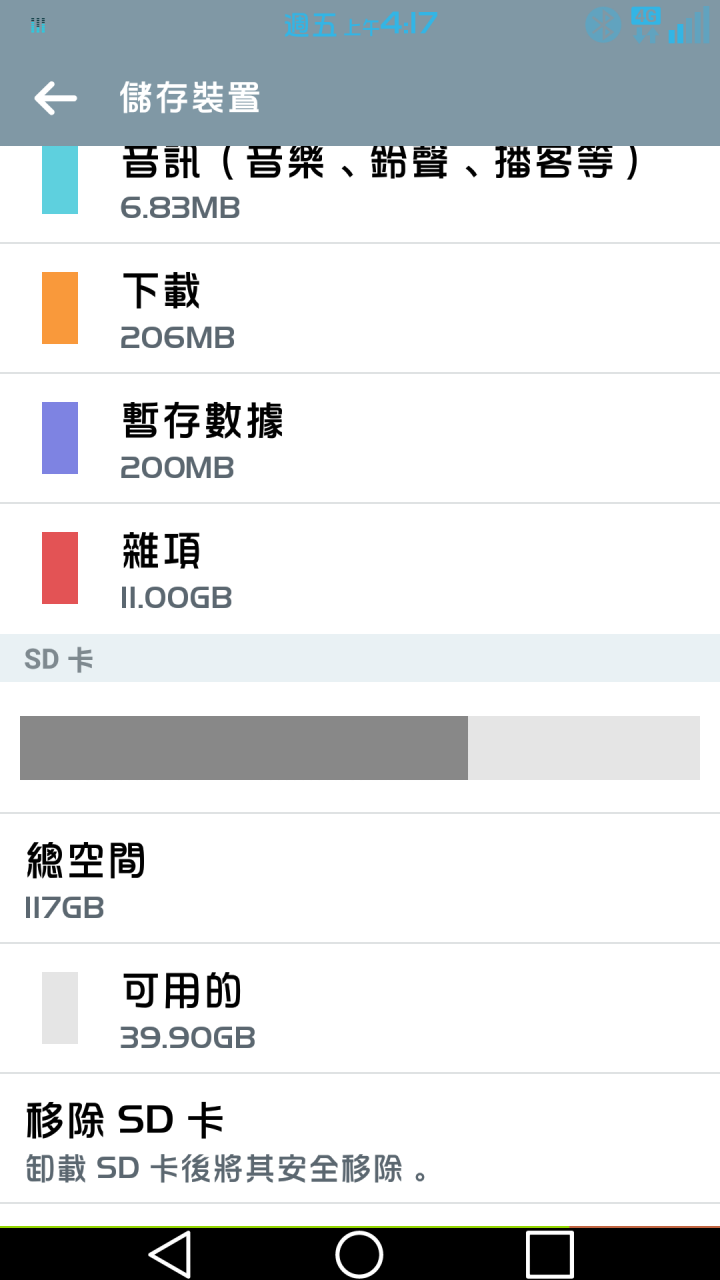The height and width of the screenshot is (1280, 720).
Task: Open the 雜項 misc entry
Action: [x=360, y=568]
